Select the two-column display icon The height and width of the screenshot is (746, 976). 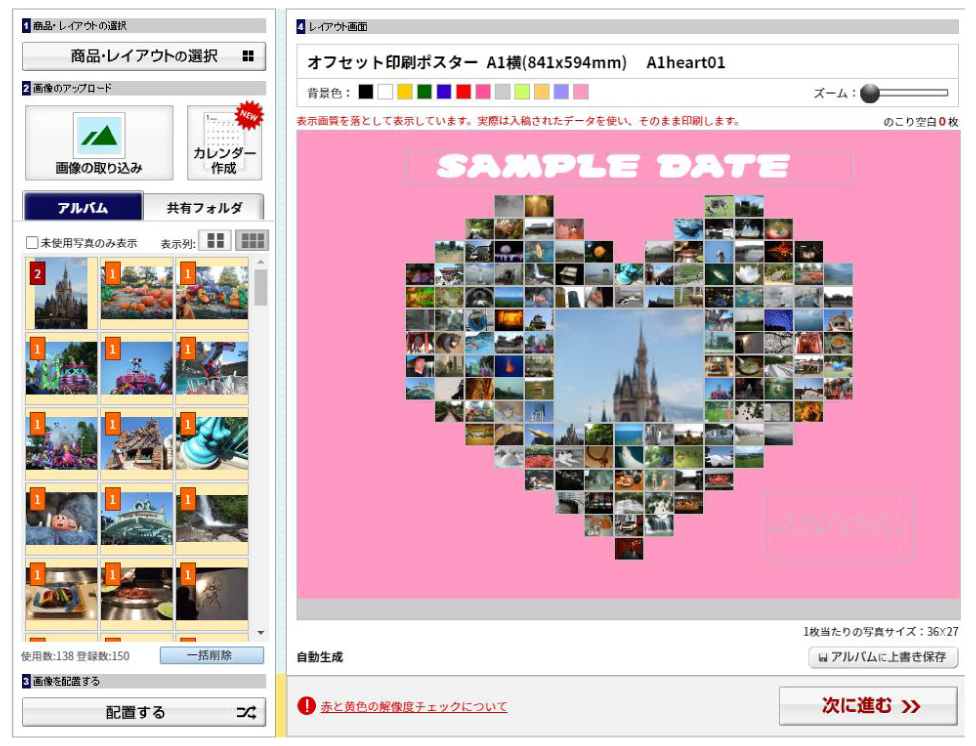(215, 240)
